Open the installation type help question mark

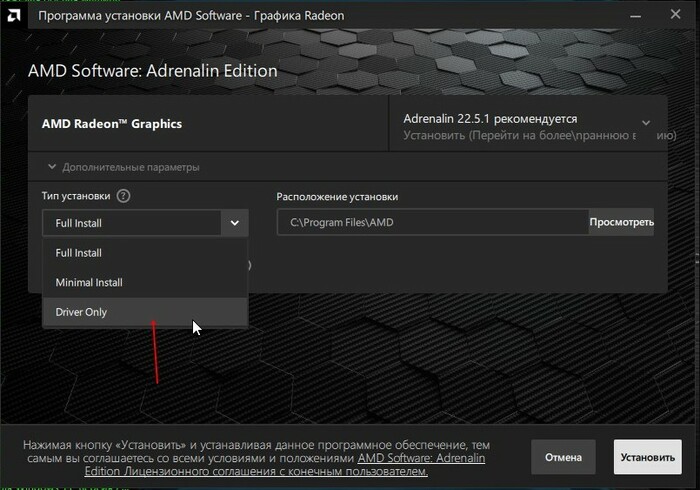coord(123,196)
